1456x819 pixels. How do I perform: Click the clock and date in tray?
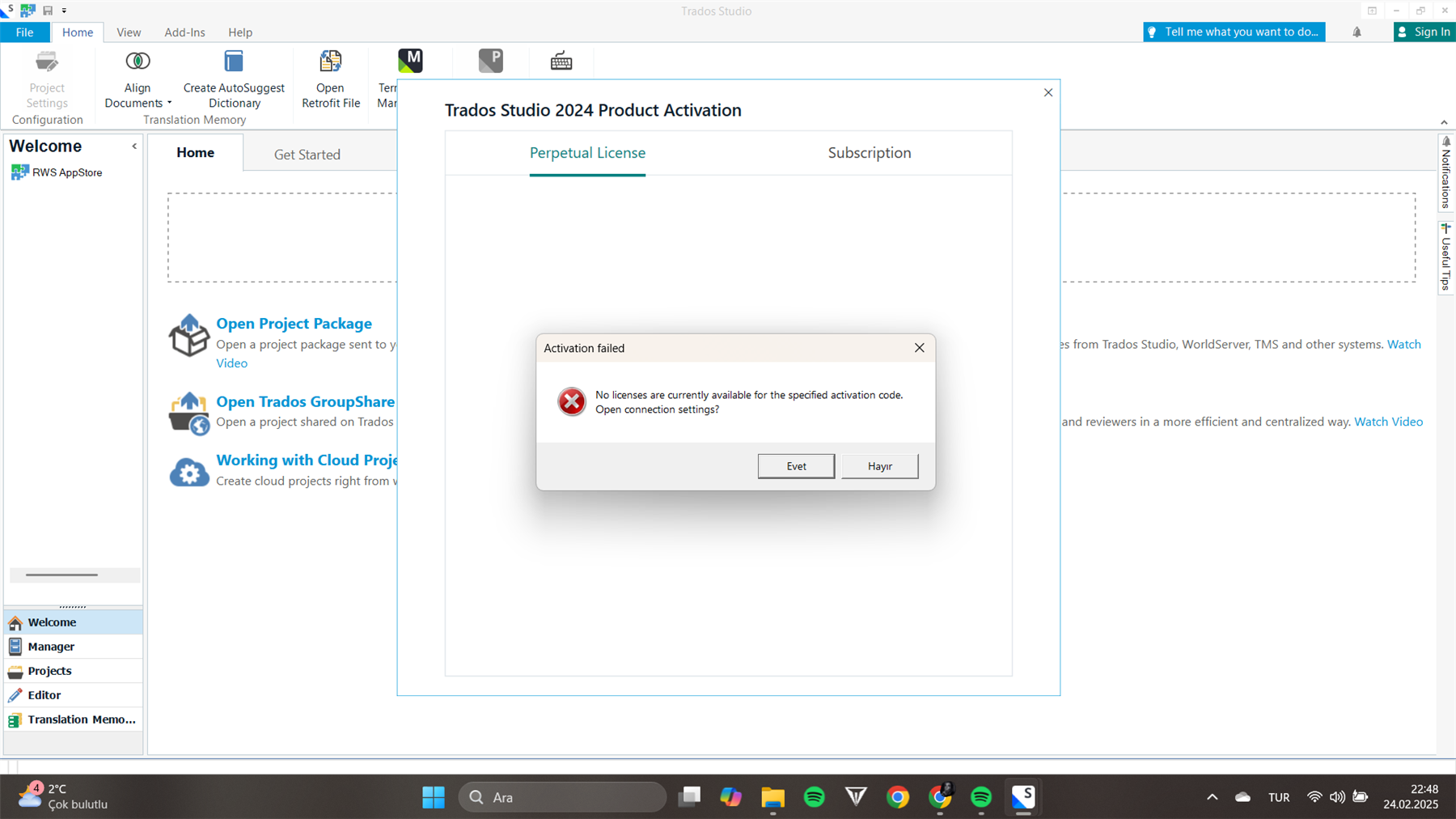pyautogui.click(x=1411, y=797)
